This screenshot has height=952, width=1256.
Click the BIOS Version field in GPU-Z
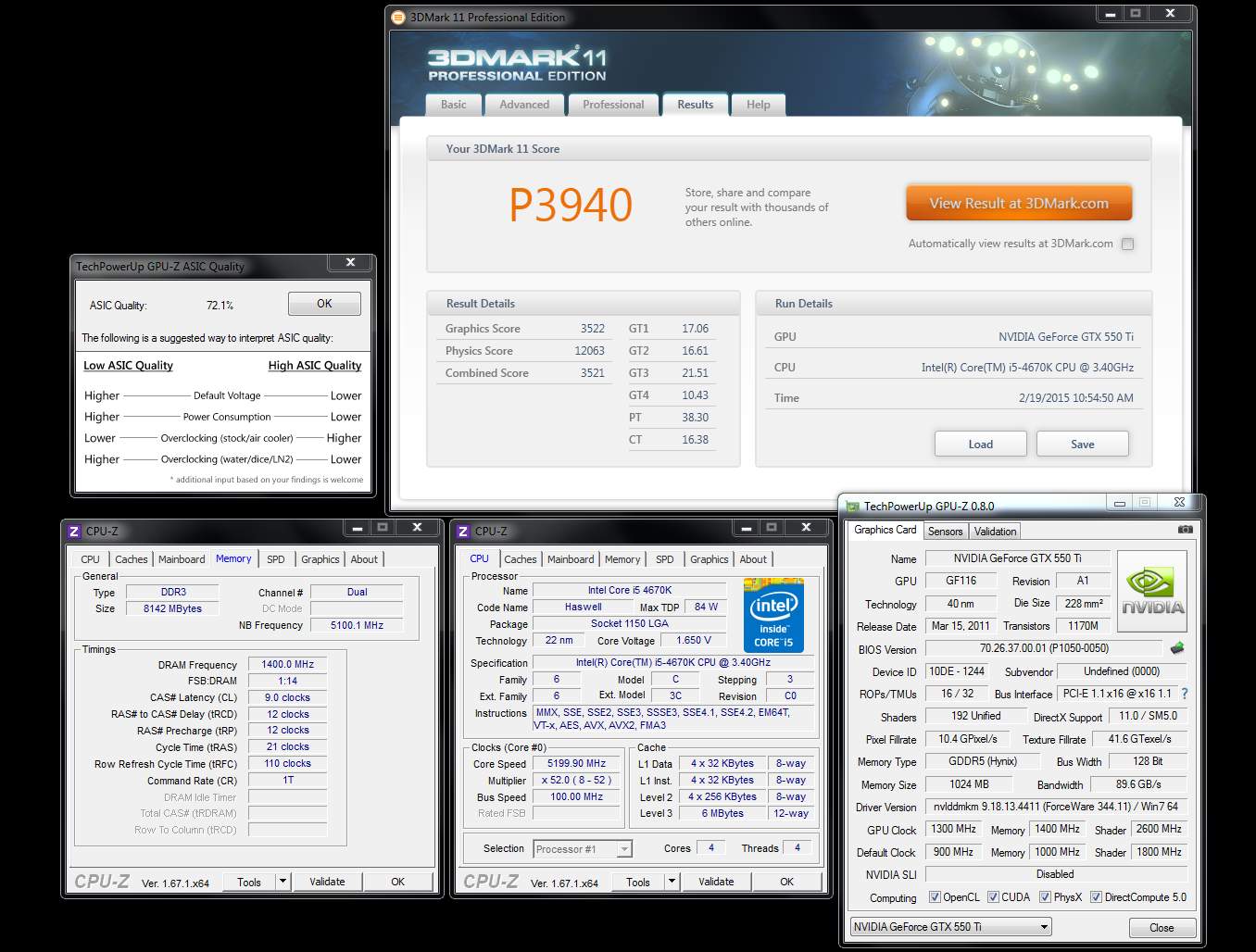(x=1044, y=648)
